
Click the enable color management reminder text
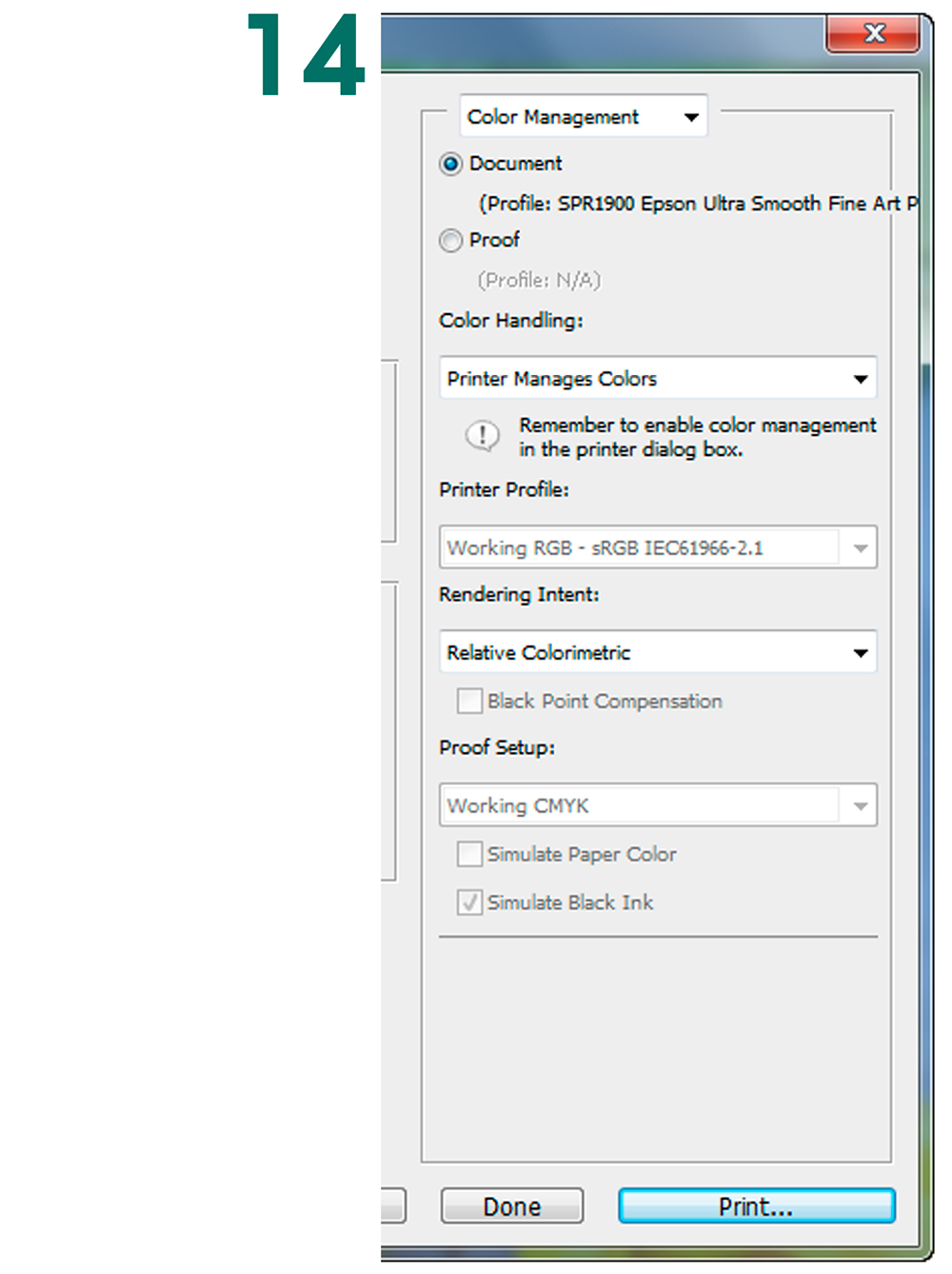[696, 437]
